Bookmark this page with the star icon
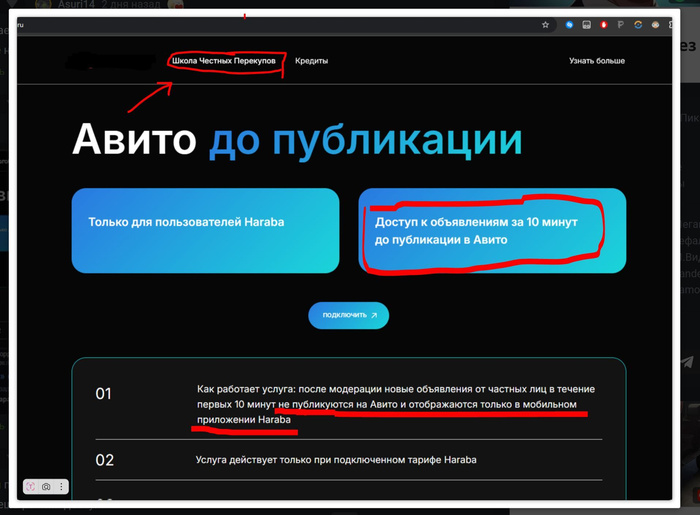The height and width of the screenshot is (515, 700). click(545, 25)
